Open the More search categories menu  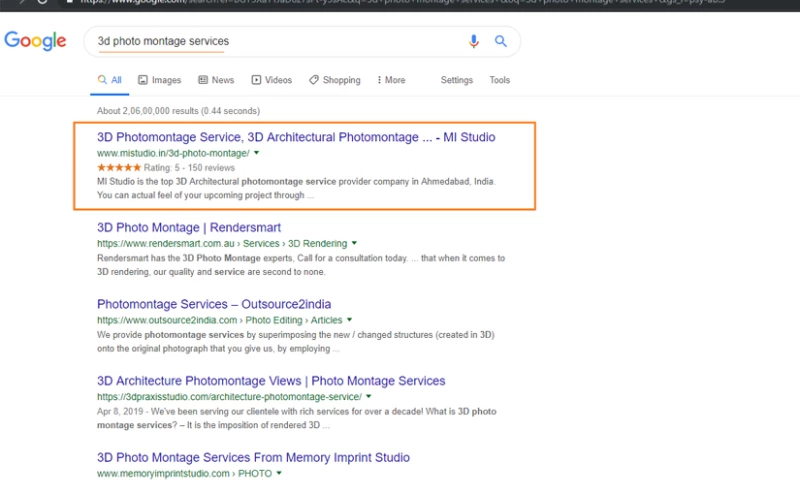tap(391, 80)
